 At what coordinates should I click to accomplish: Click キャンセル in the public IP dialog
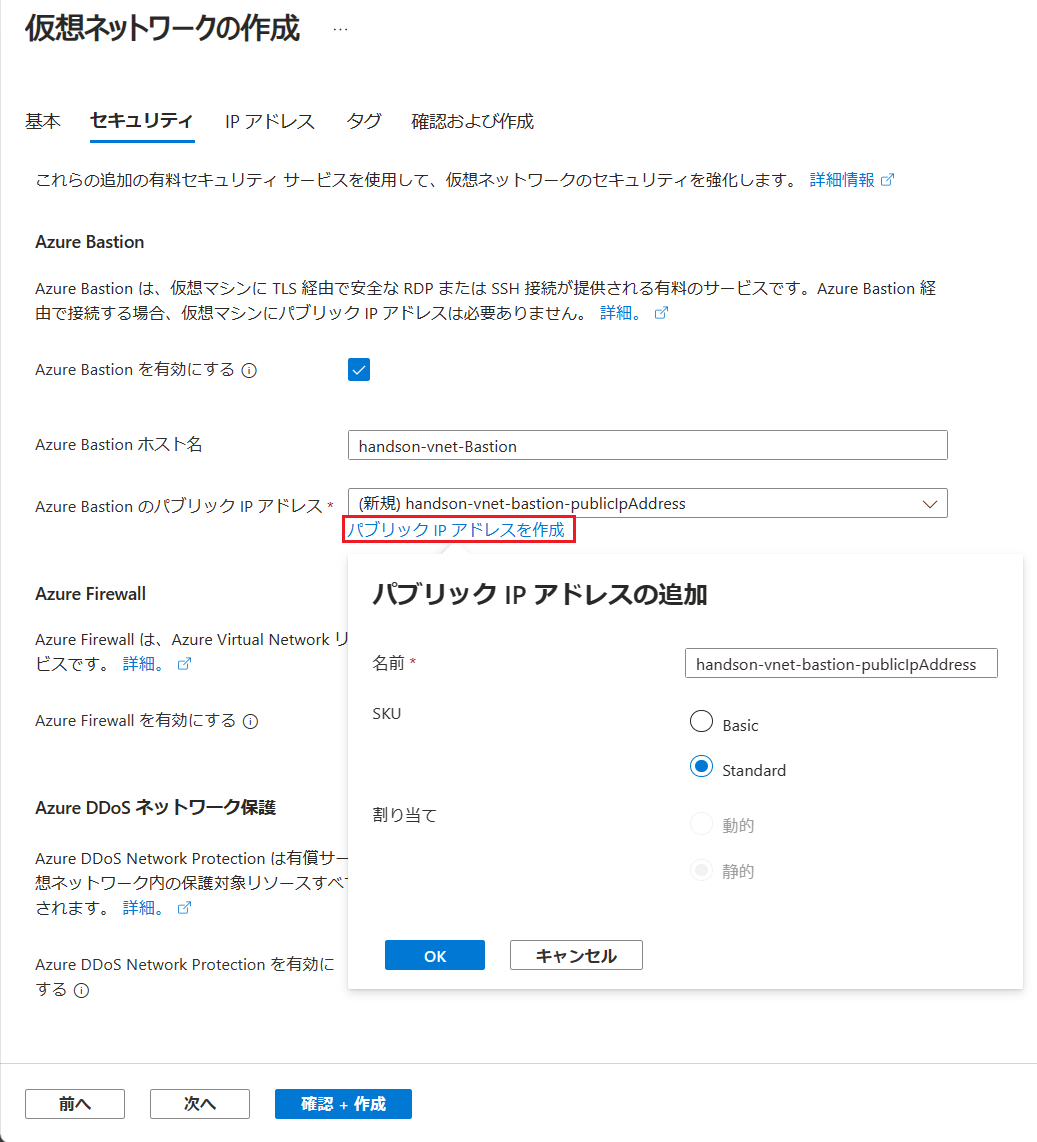[576, 956]
